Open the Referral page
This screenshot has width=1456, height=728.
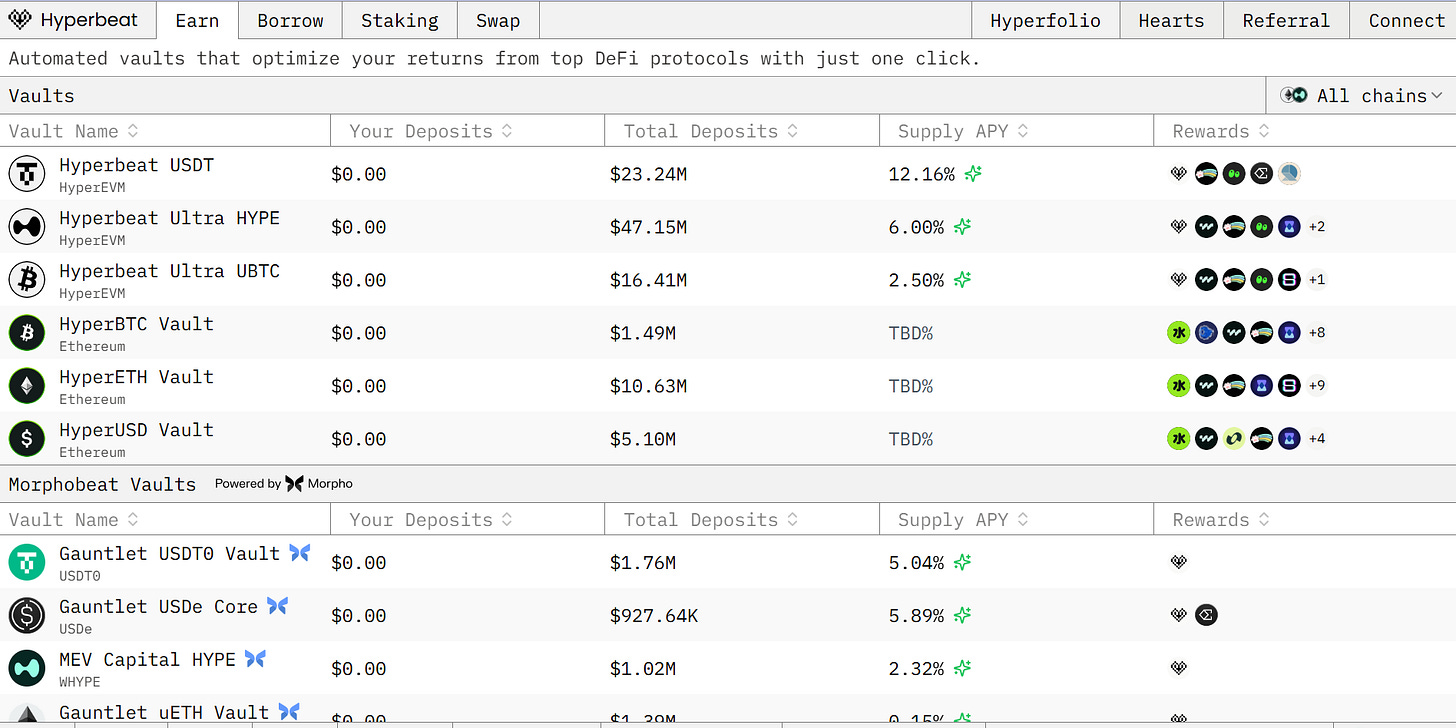coord(1286,20)
